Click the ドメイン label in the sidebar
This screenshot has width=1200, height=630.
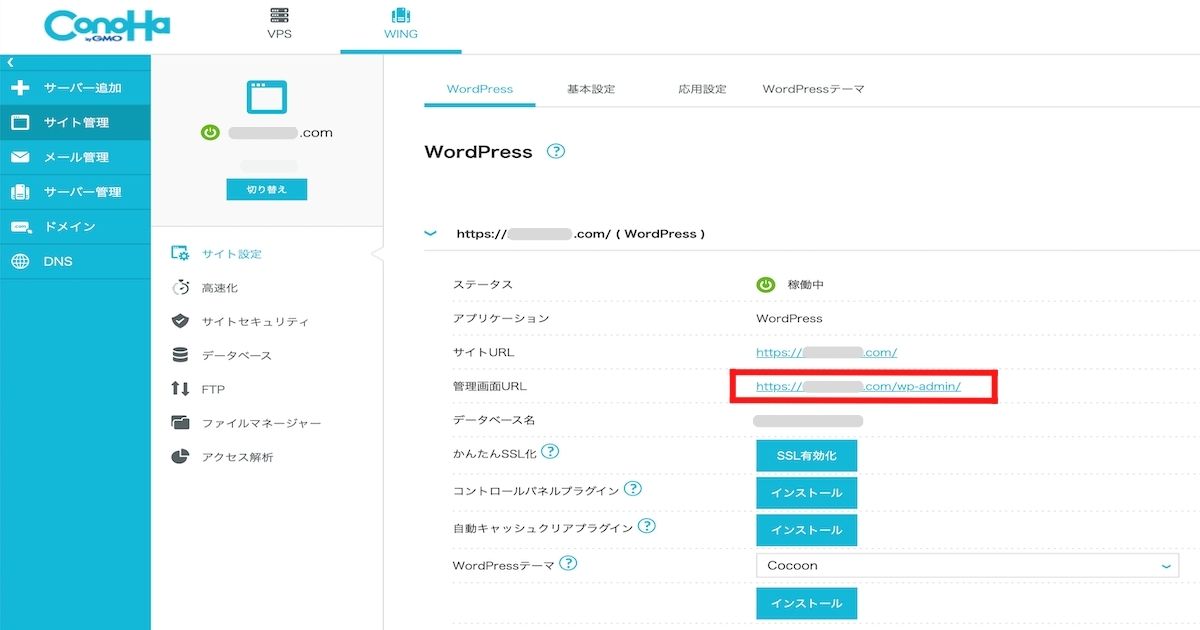(70, 227)
